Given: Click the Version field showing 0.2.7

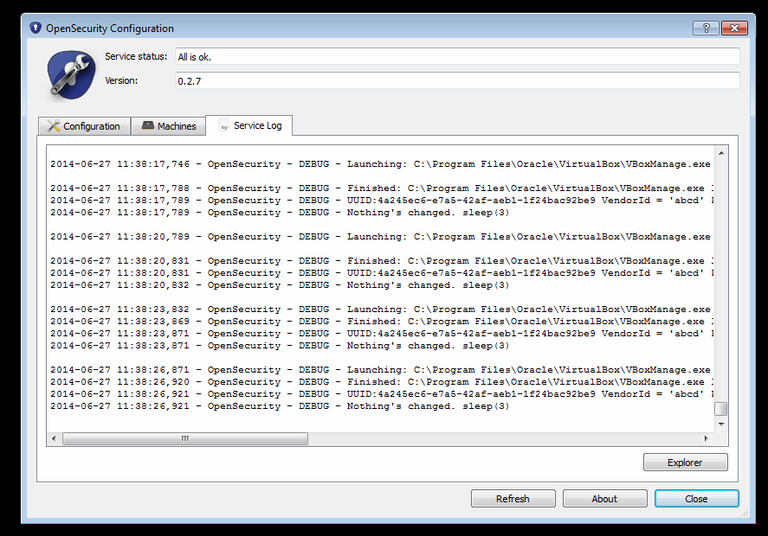Looking at the screenshot, I should 457,81.
